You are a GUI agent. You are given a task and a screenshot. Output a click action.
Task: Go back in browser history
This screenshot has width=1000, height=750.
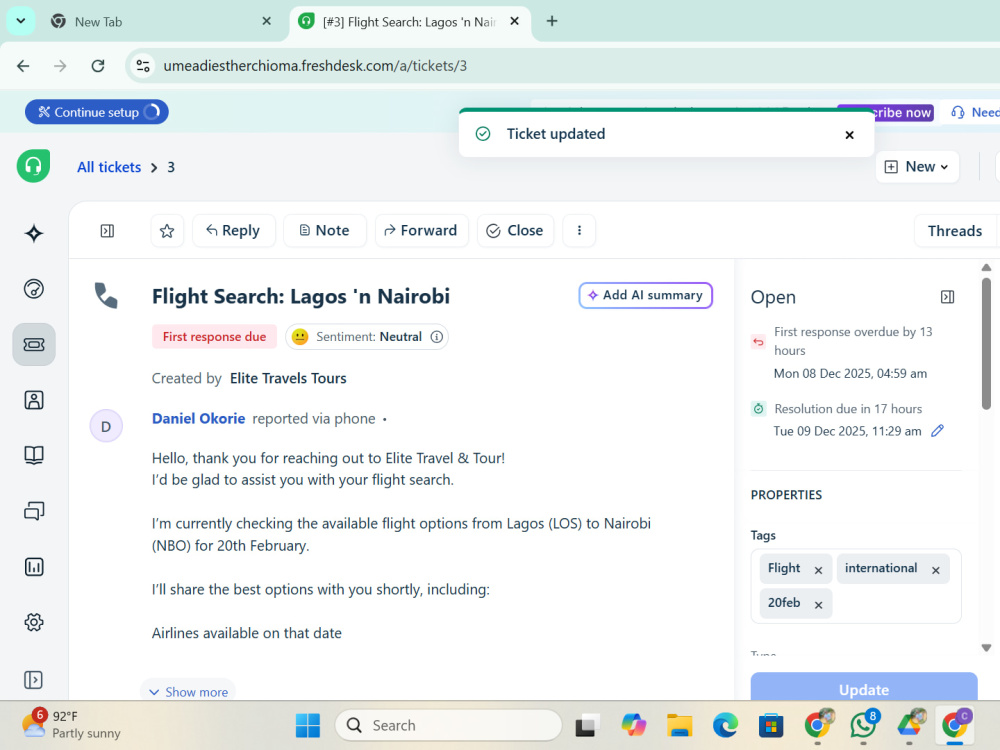[23, 66]
